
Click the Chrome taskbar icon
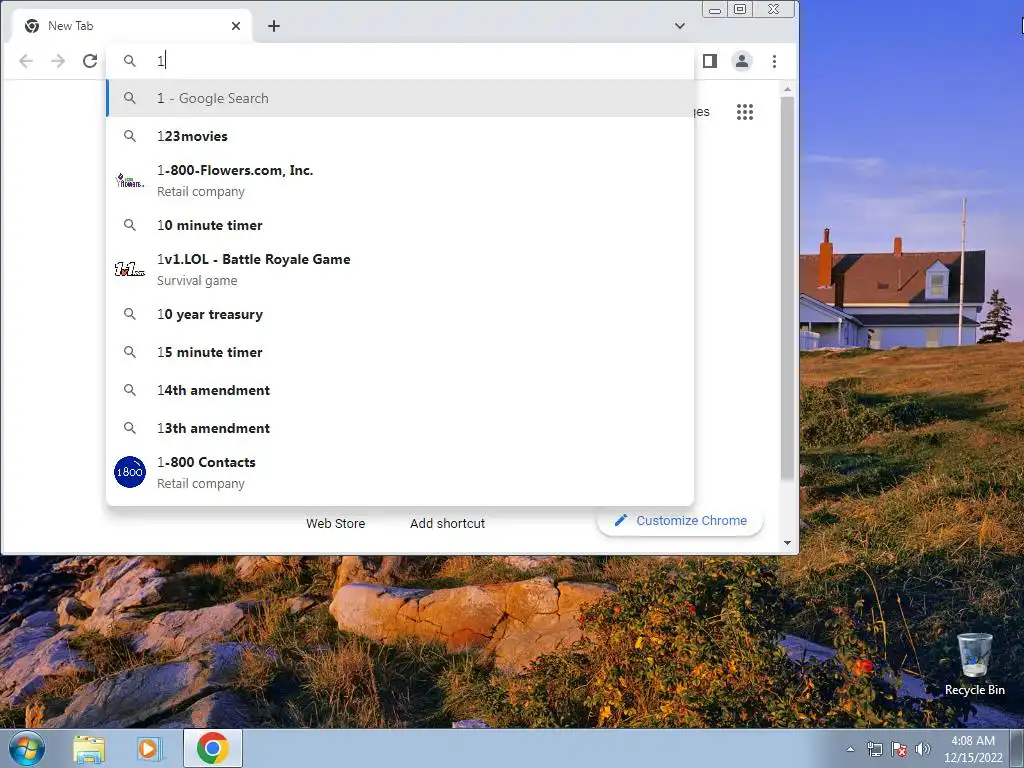pos(212,748)
